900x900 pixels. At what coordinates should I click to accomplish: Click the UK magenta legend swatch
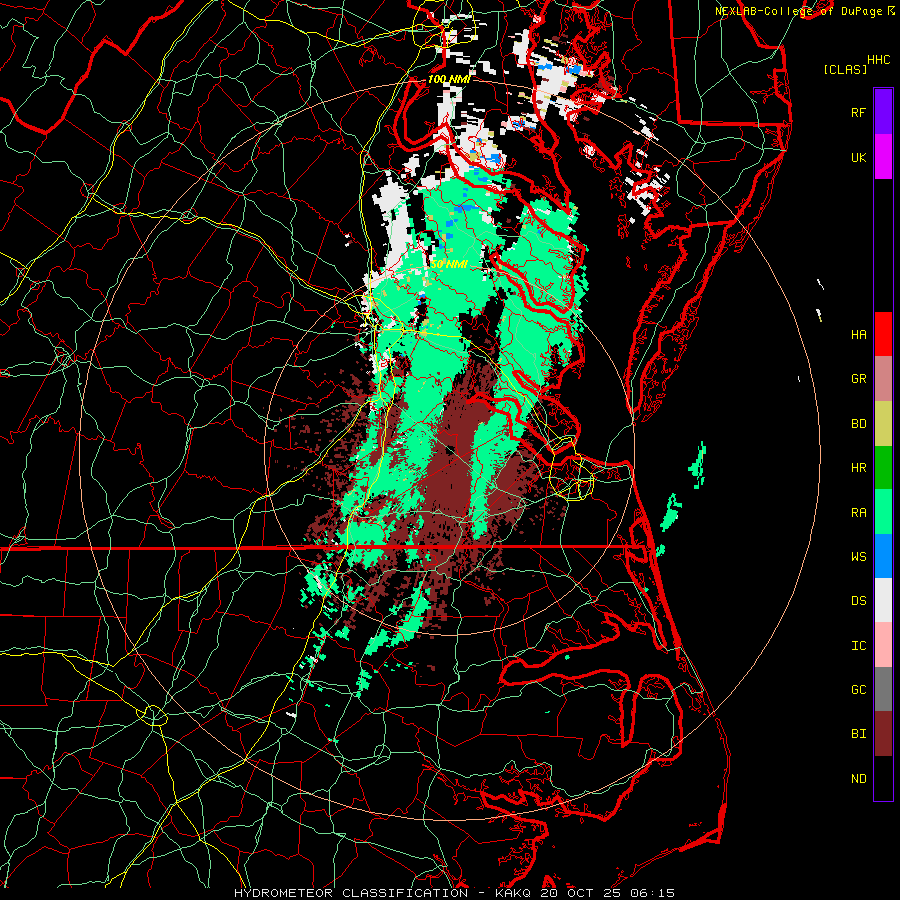(x=883, y=157)
